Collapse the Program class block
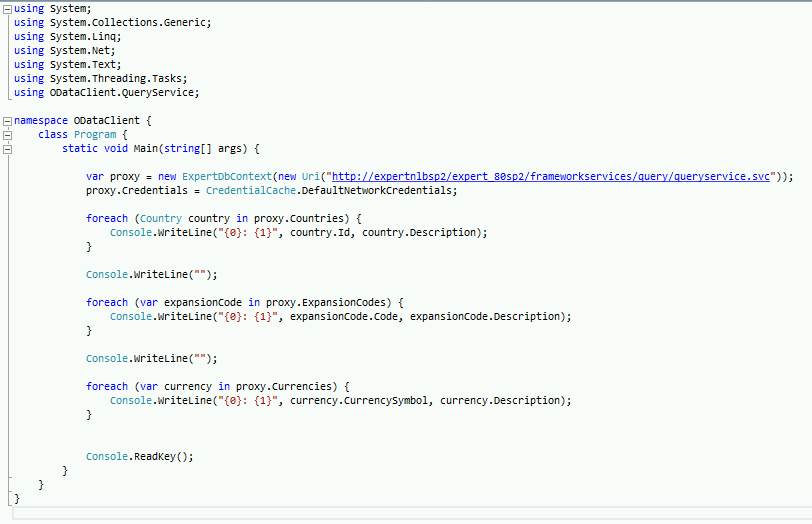Screen dimensions: 812x524 8,134
